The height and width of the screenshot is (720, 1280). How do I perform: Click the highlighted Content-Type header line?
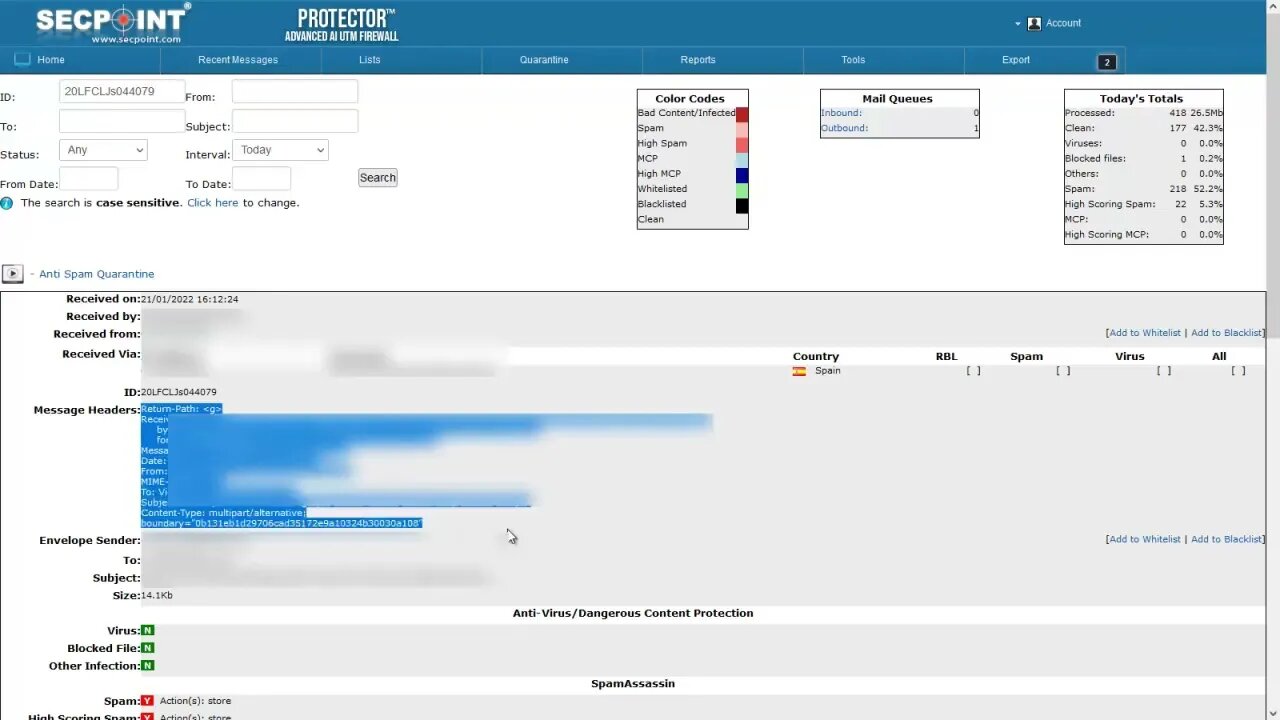pyautogui.click(x=224, y=513)
